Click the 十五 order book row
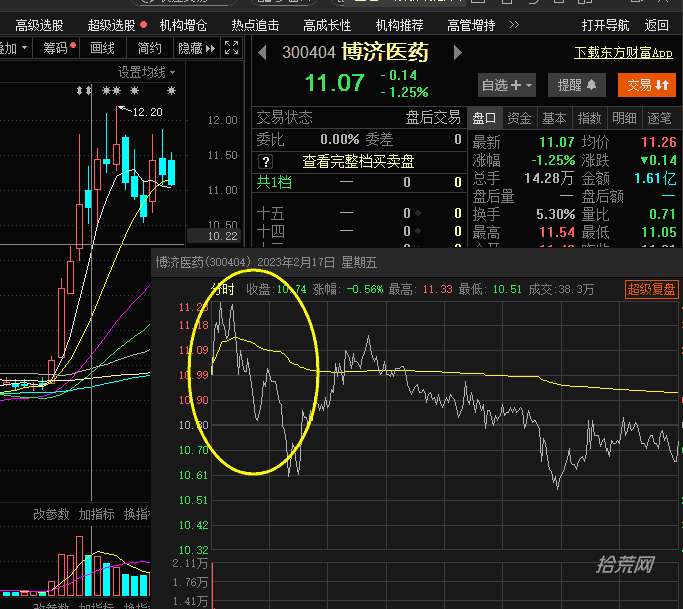Screen dimensions: 683x609 tap(358, 213)
